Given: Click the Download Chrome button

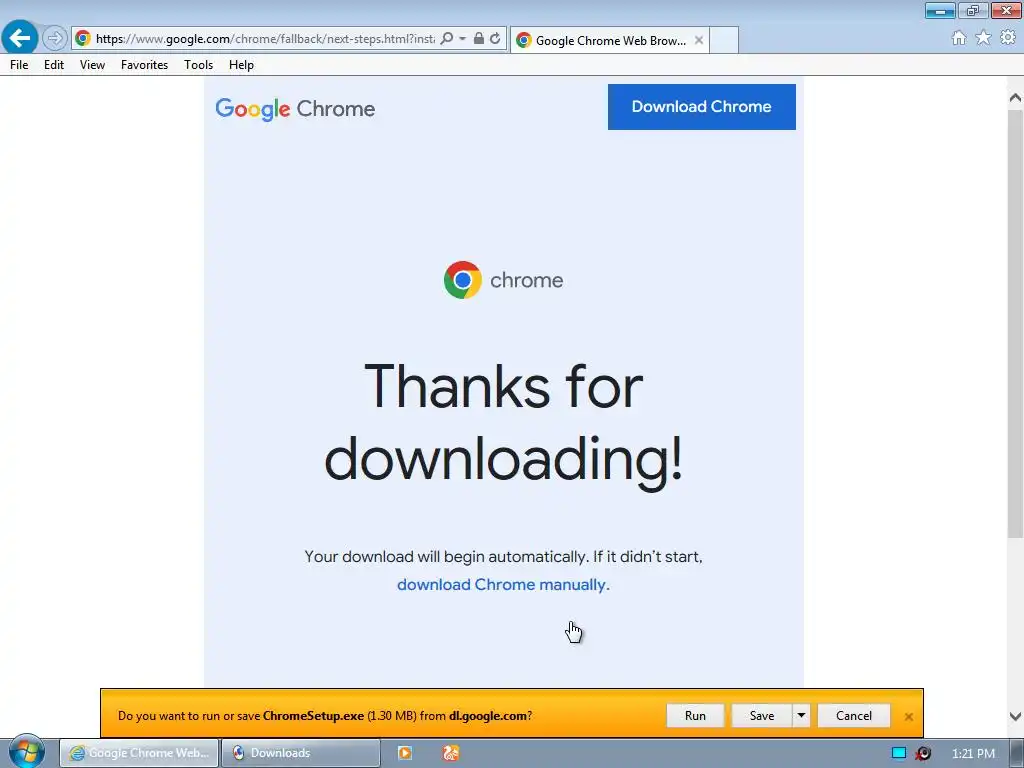Looking at the screenshot, I should click(701, 106).
